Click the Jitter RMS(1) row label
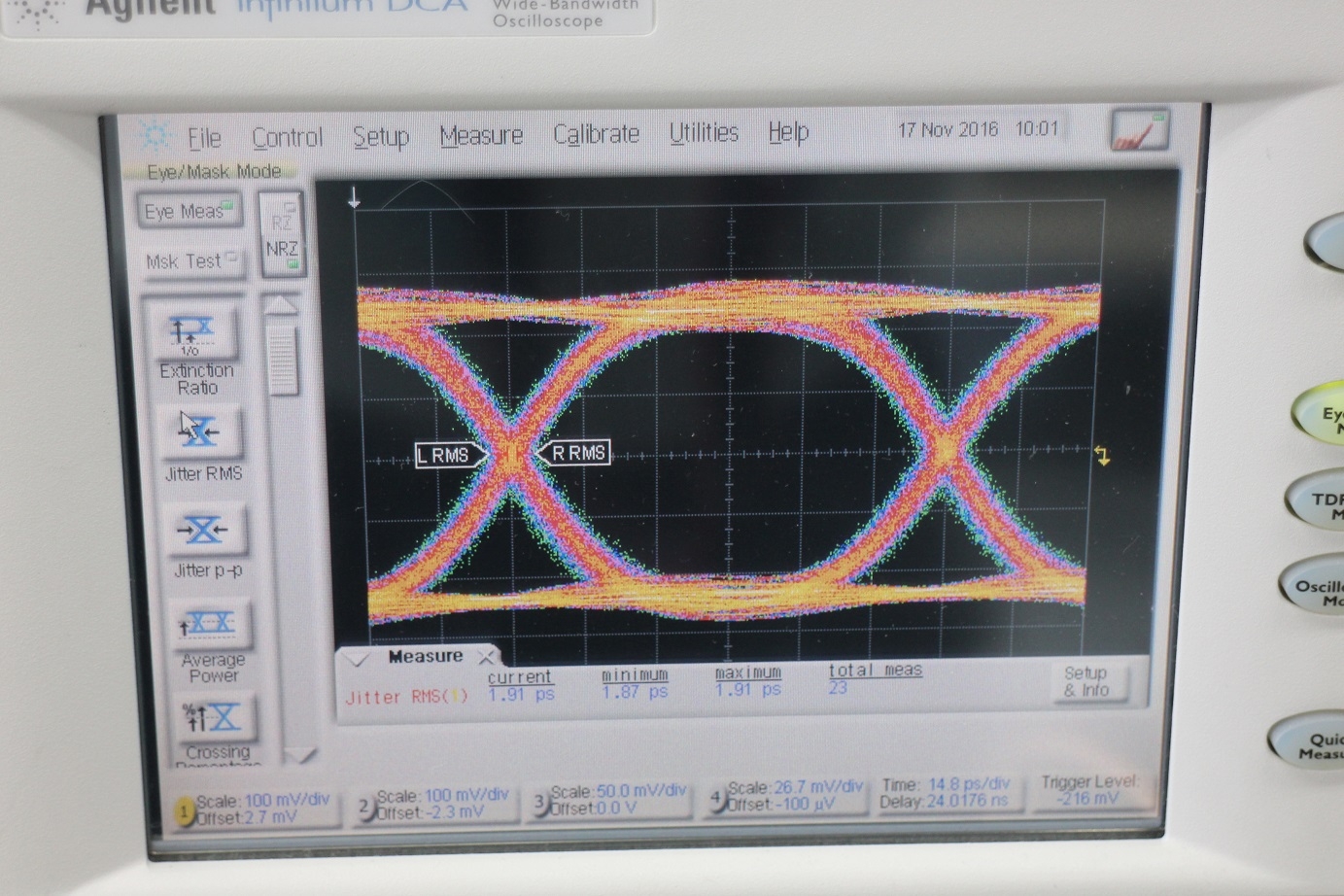This screenshot has height=896, width=1344. tap(406, 697)
